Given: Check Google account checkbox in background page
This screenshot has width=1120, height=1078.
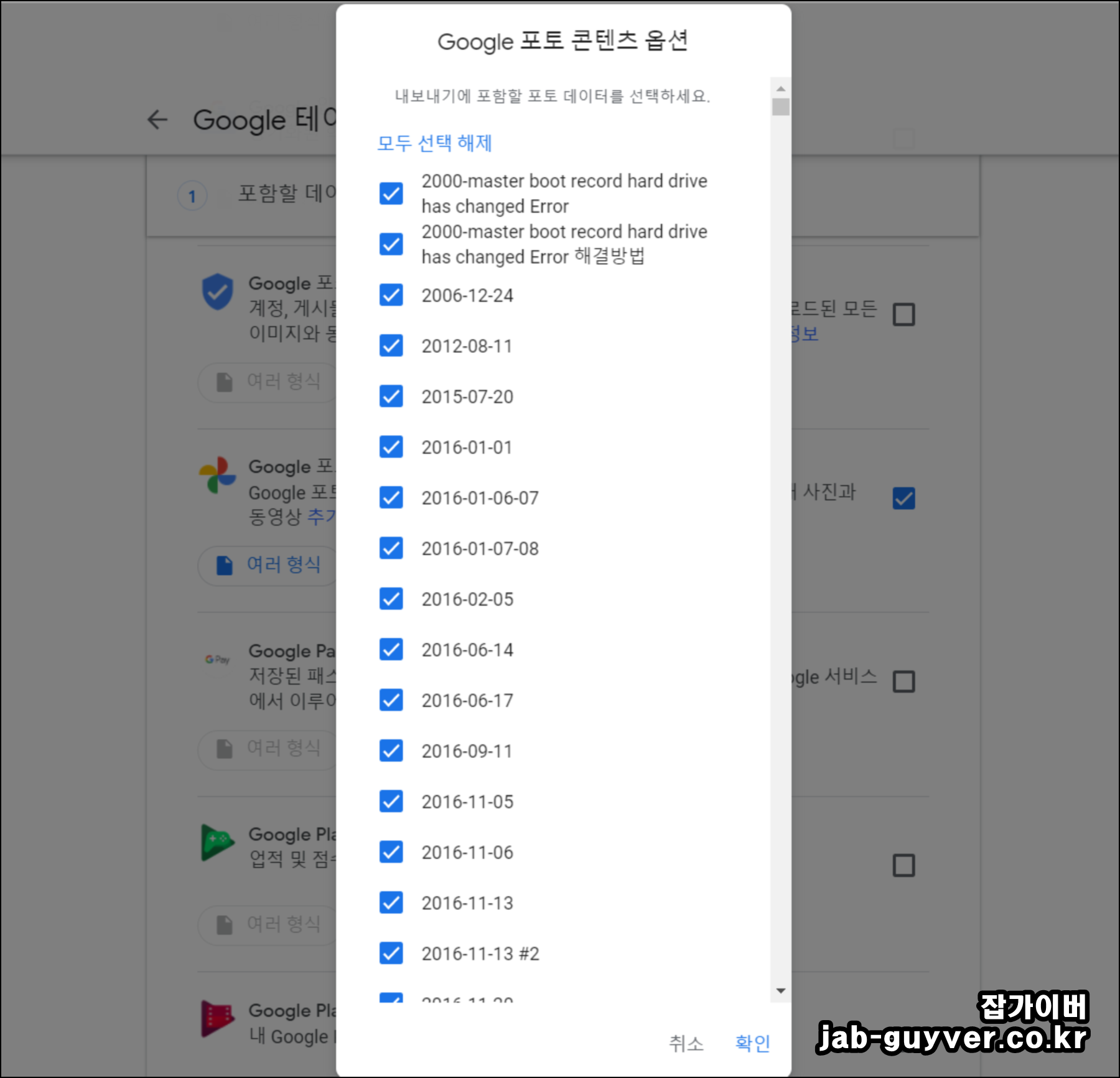Looking at the screenshot, I should click(903, 314).
